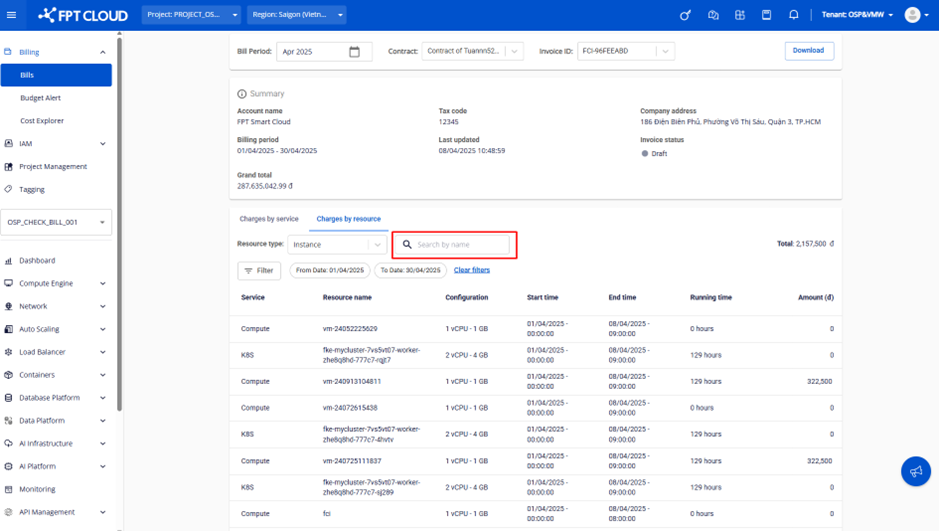Click the Search by name field
The height and width of the screenshot is (531, 939).
460,244
